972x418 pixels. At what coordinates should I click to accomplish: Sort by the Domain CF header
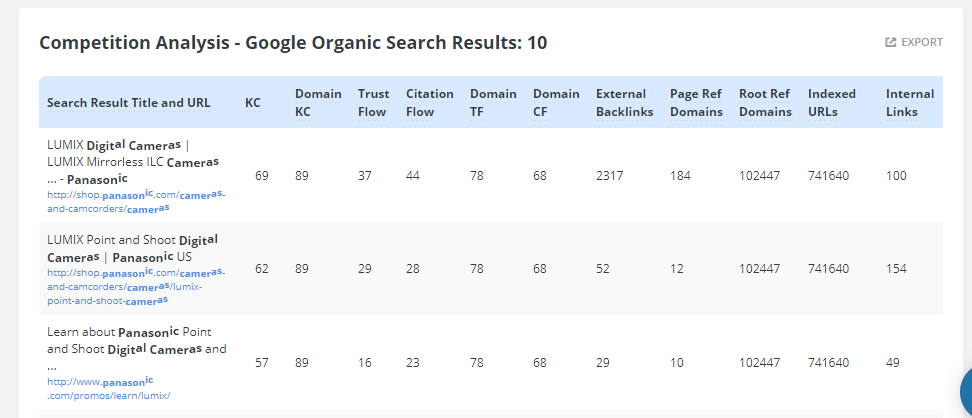point(556,103)
